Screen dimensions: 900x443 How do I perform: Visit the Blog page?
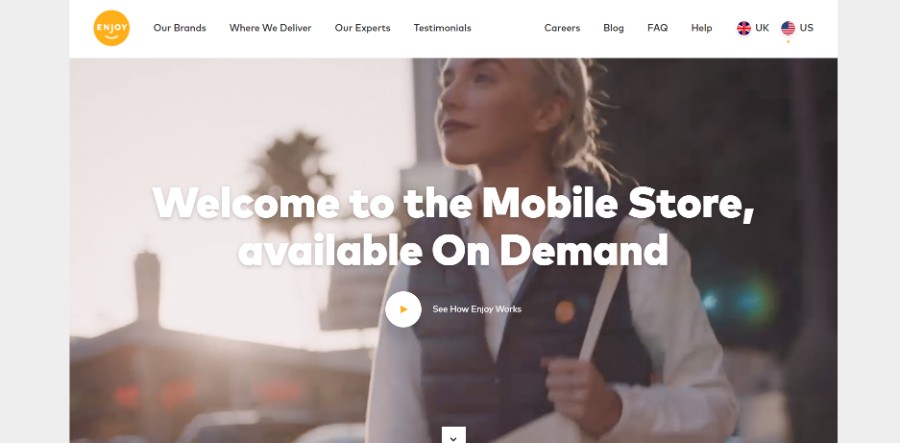pos(613,28)
